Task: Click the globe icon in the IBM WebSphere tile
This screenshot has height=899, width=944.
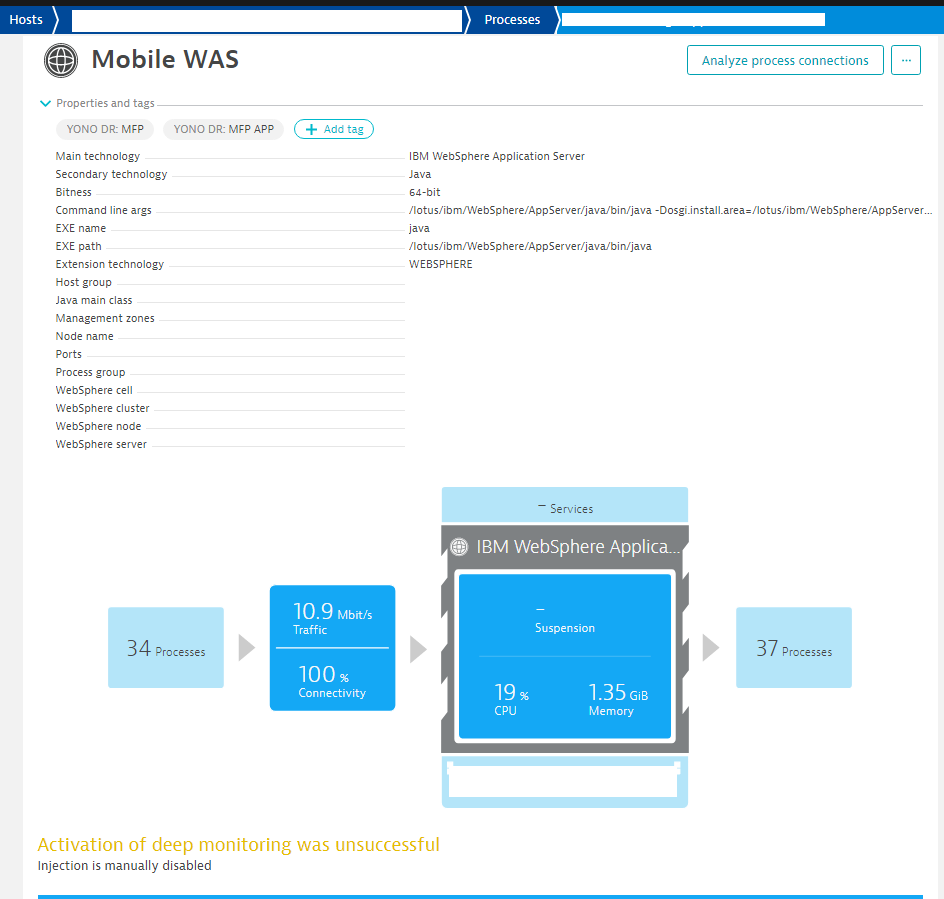Action: click(x=459, y=547)
